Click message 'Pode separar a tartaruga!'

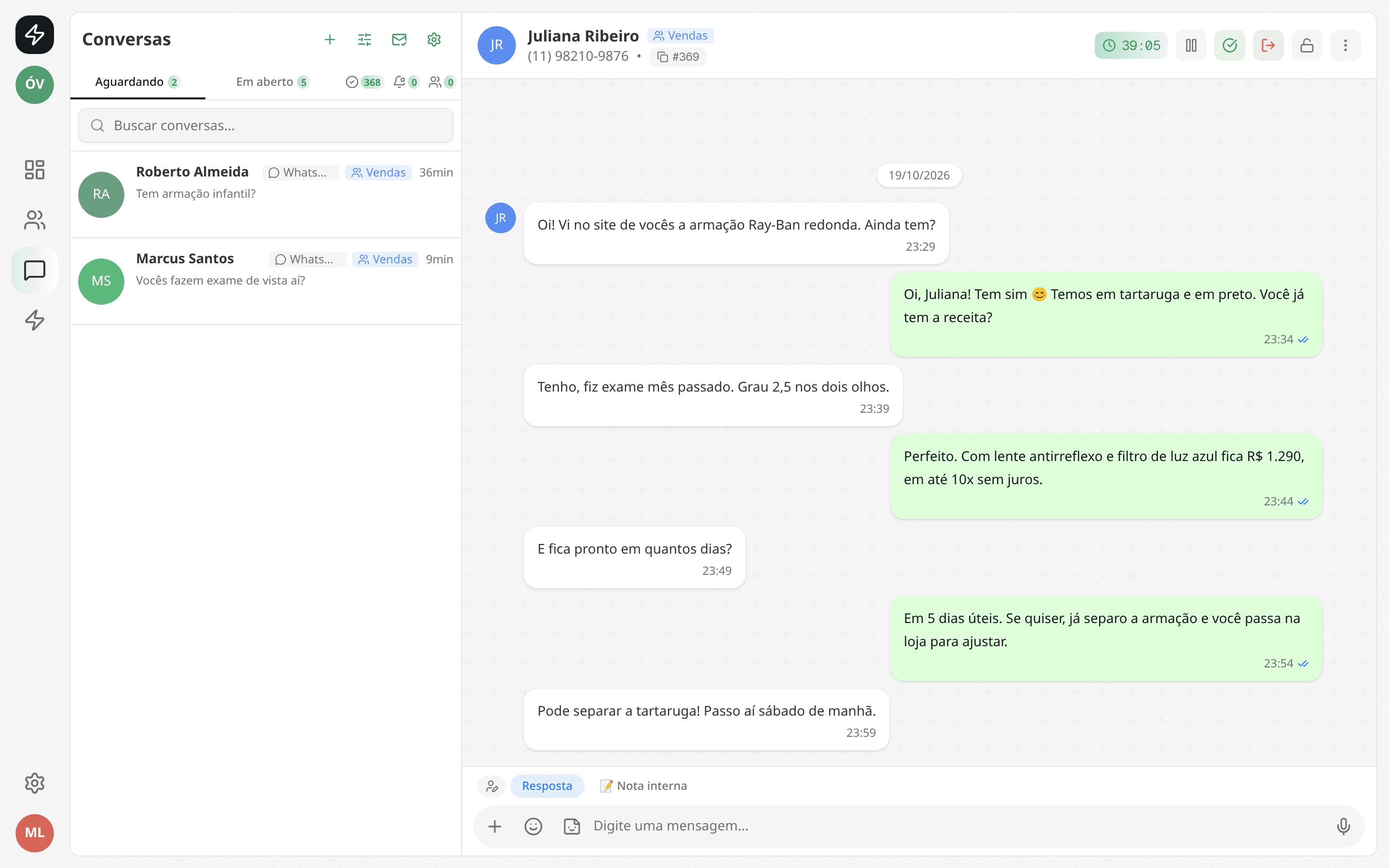[707, 720]
